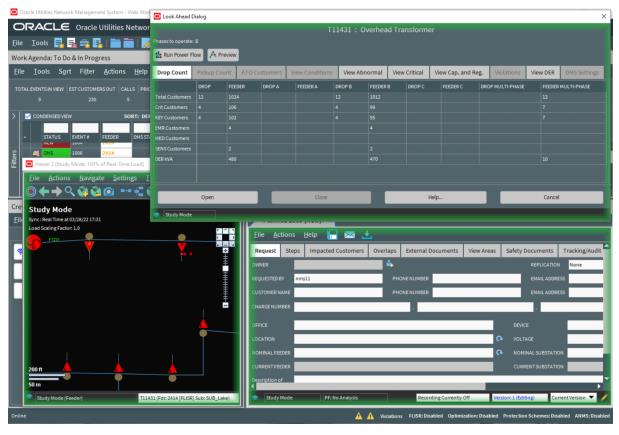Click into the Requested By field

[x=338, y=278]
